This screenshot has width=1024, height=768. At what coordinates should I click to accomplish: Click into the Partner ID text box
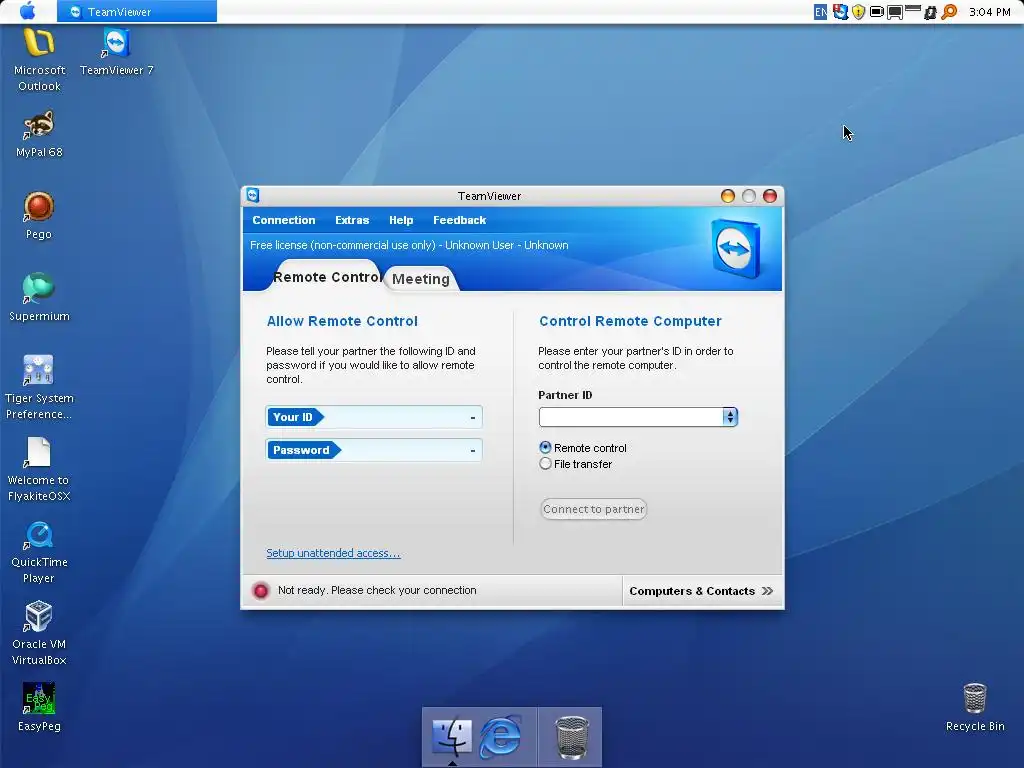click(x=630, y=417)
